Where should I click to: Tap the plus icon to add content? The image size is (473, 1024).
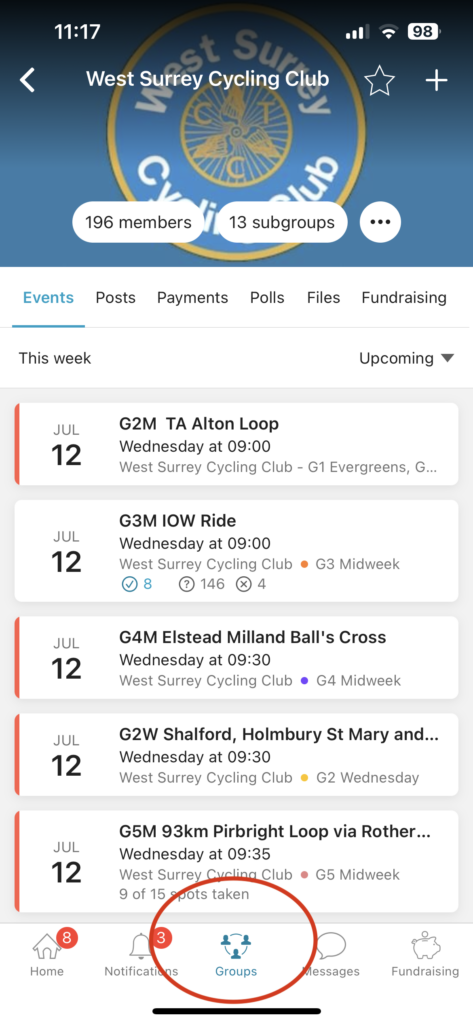click(436, 80)
